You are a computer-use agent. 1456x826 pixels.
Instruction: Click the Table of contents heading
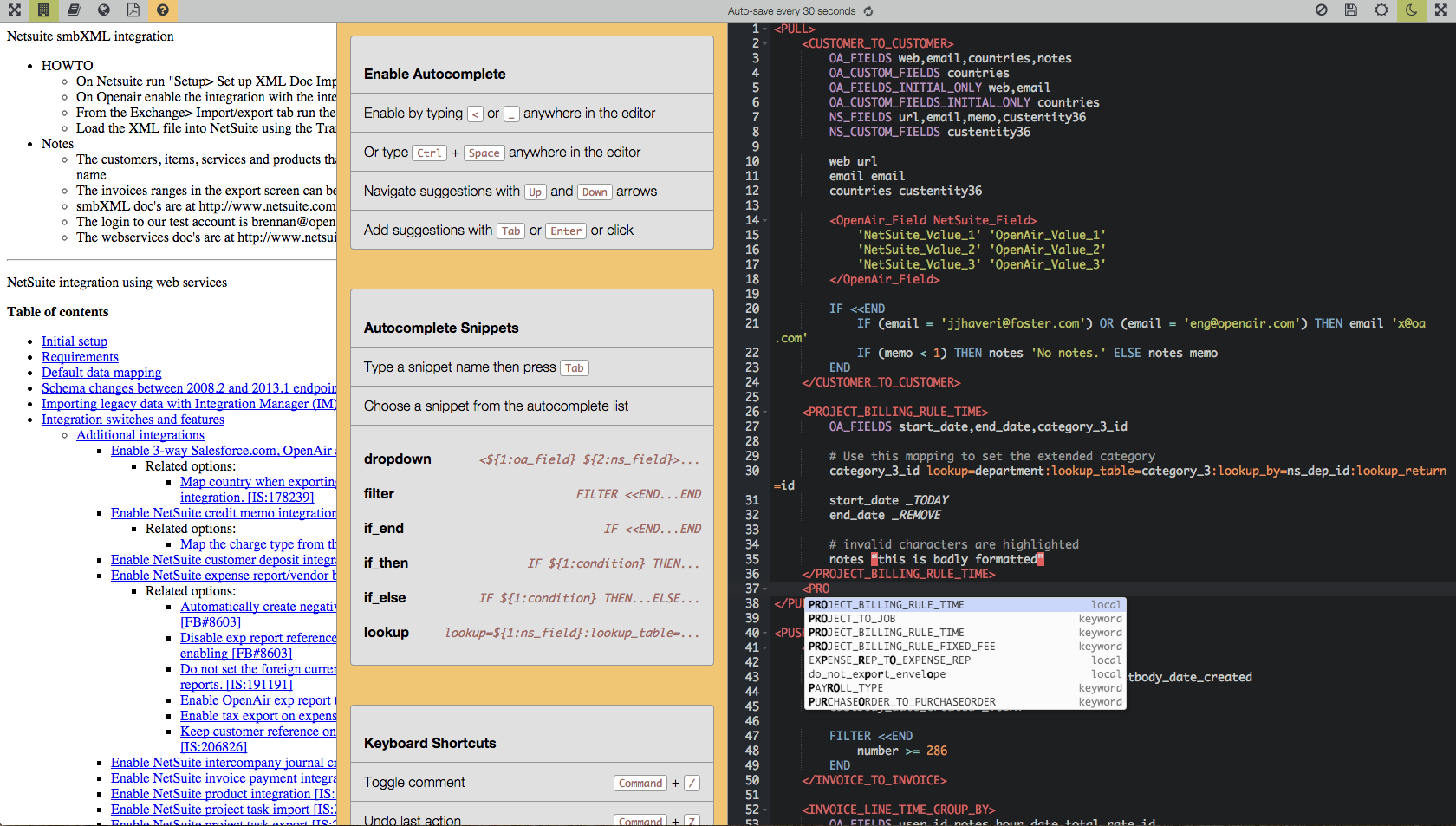58,312
